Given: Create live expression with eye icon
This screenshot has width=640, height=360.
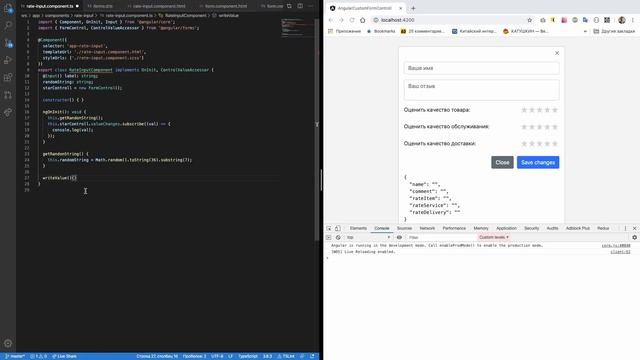Looking at the screenshot, I should (399, 237).
